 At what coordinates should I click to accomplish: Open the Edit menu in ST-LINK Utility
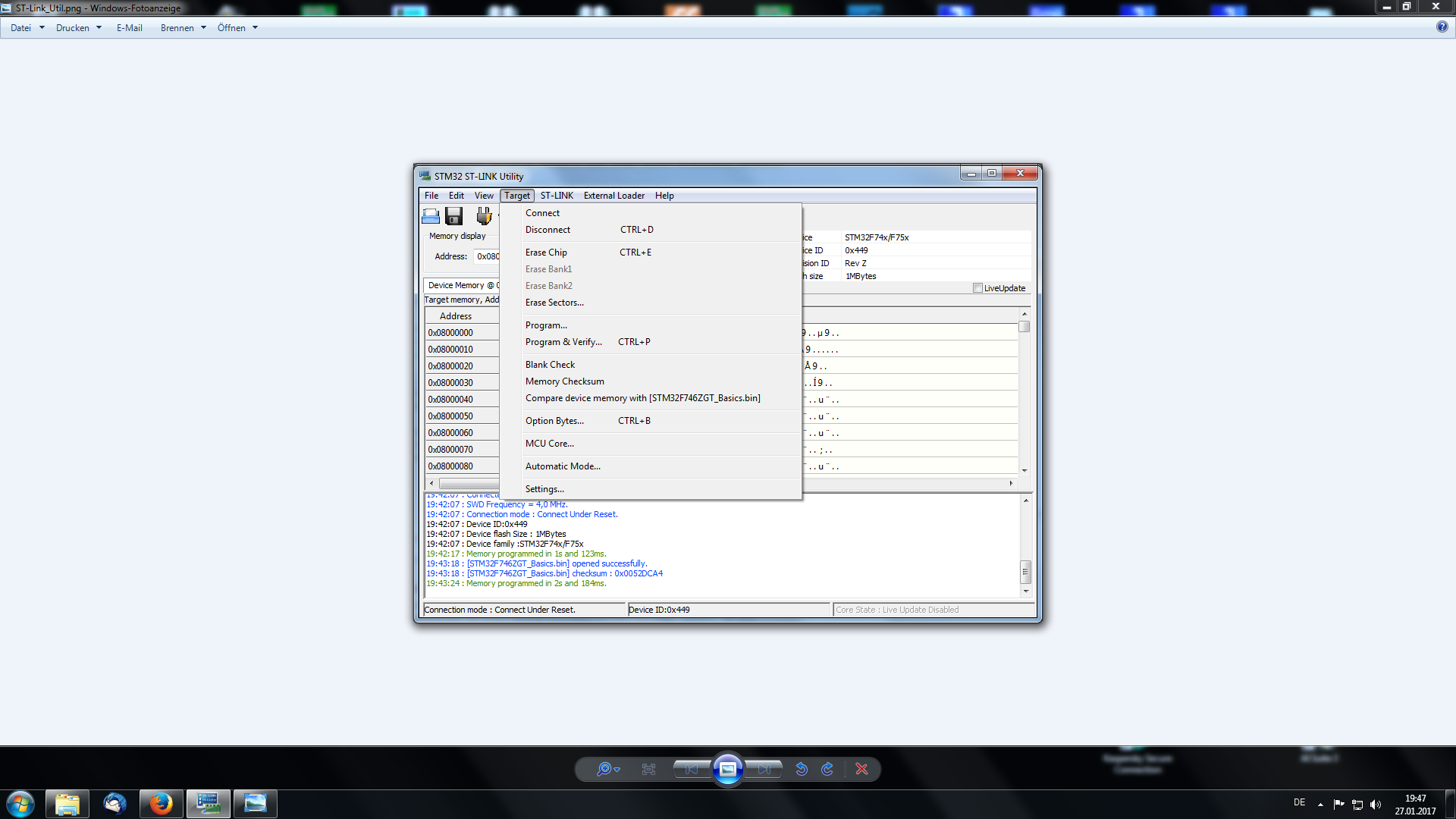[457, 196]
